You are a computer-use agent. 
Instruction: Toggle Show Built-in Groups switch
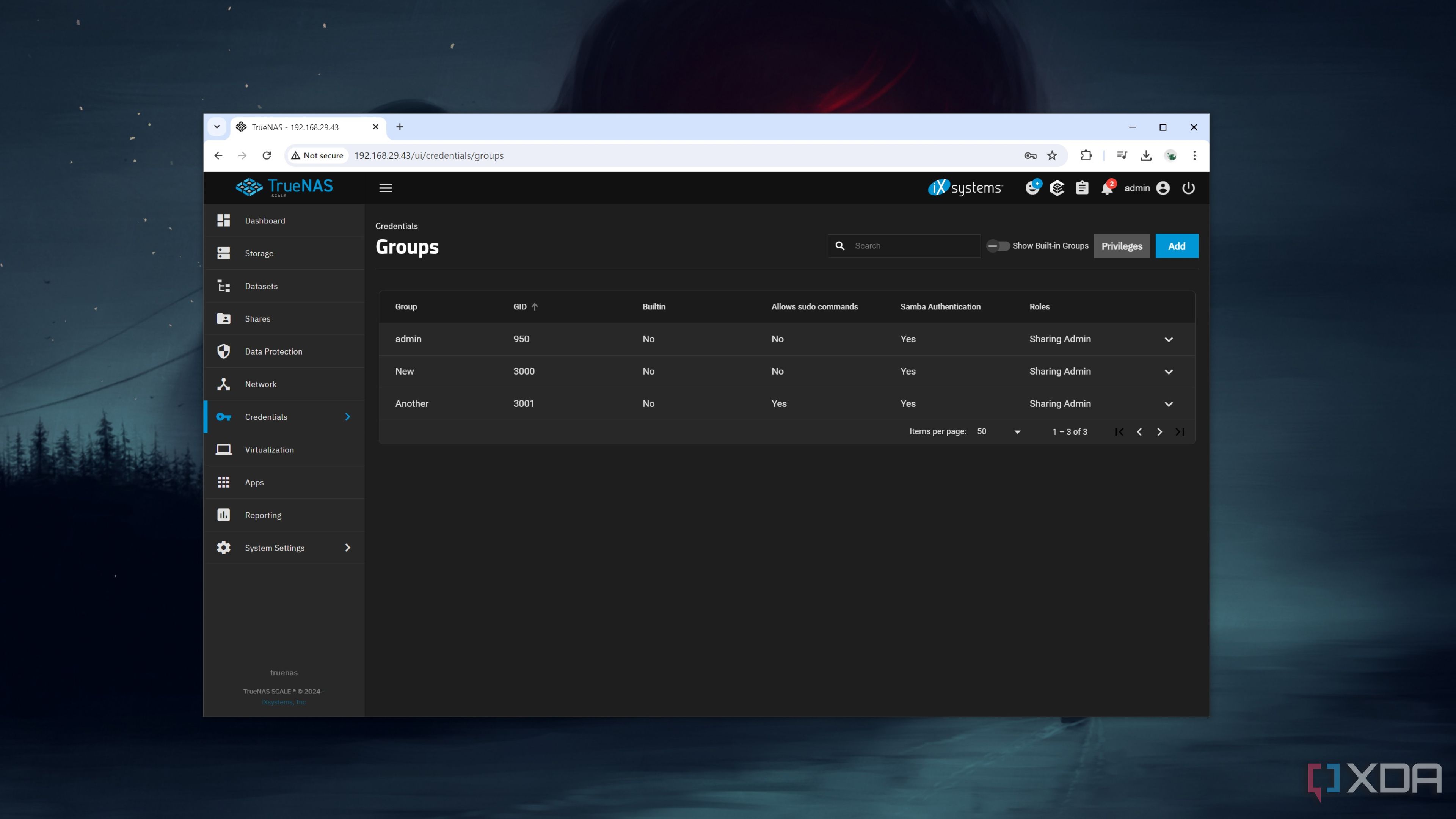(998, 246)
